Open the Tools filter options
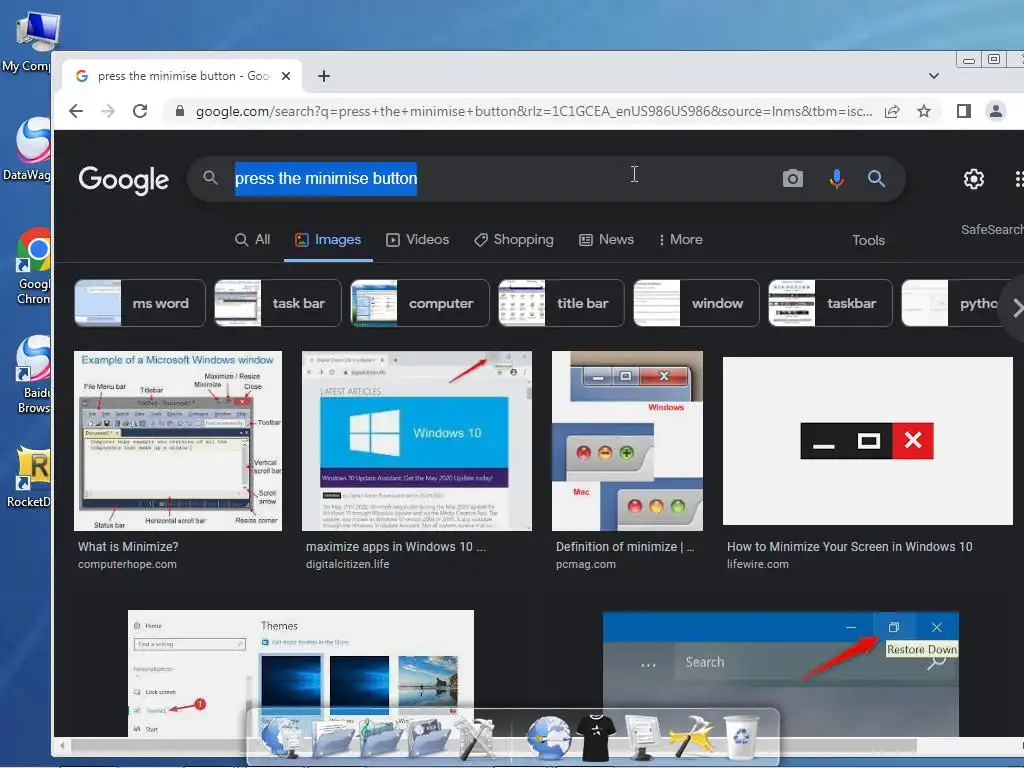The width and height of the screenshot is (1024, 768). point(869,240)
